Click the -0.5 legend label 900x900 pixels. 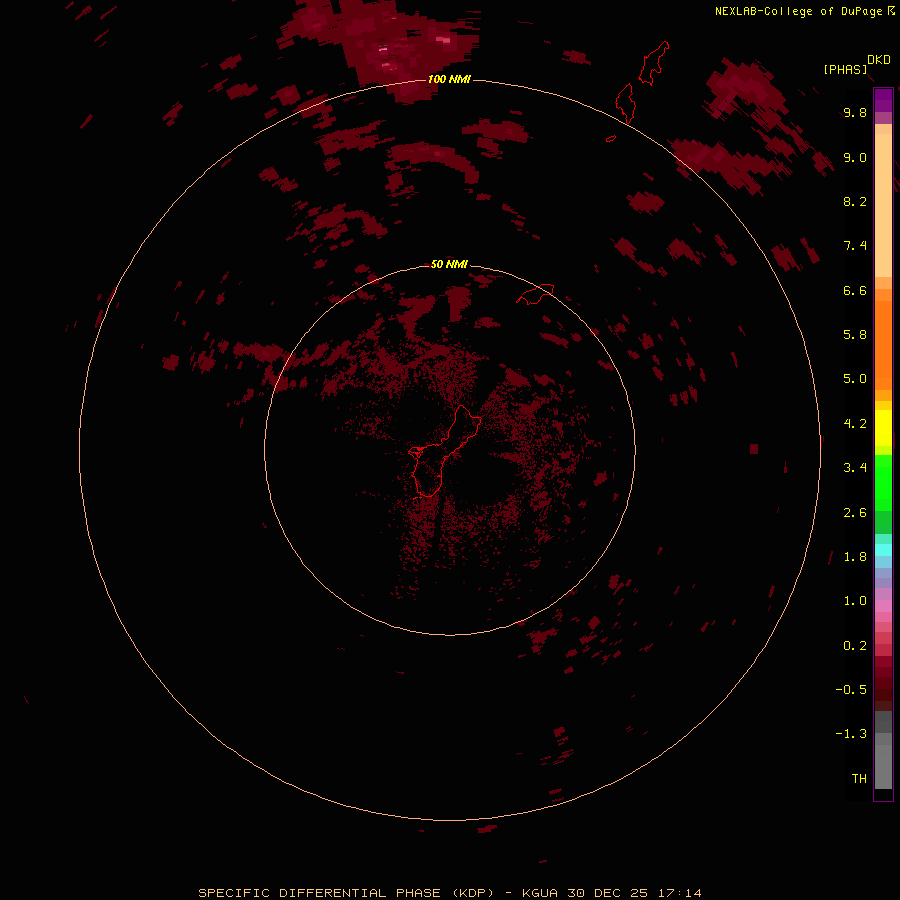tap(851, 690)
